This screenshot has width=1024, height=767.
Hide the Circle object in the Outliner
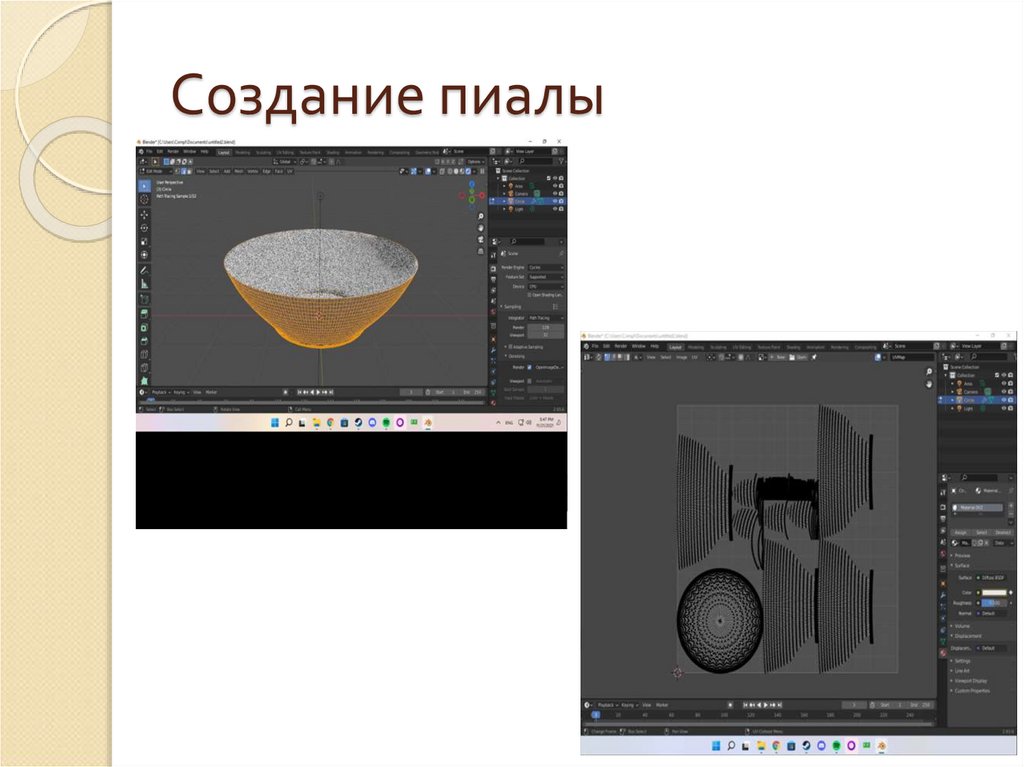555,201
